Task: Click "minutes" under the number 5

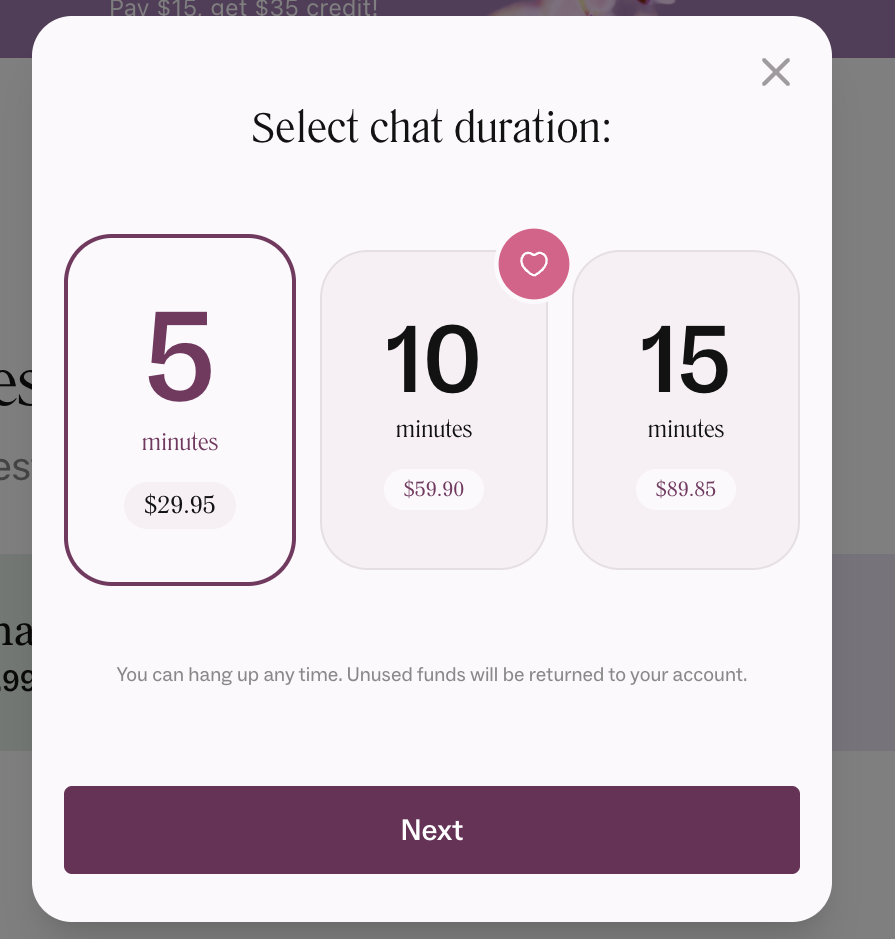Action: [x=180, y=442]
